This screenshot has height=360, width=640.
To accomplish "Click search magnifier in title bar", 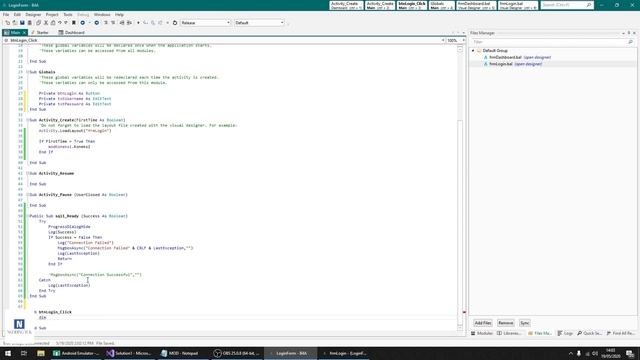I will (x=589, y=5).
